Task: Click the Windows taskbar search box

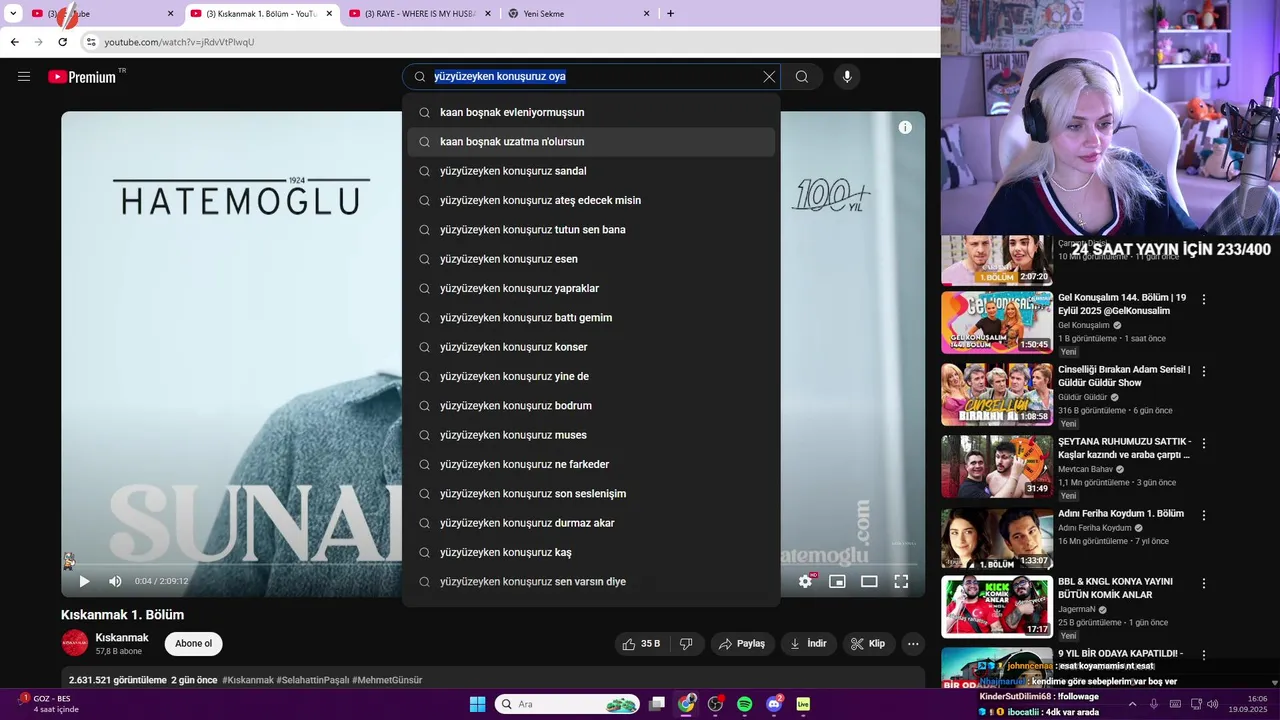Action: click(x=567, y=704)
